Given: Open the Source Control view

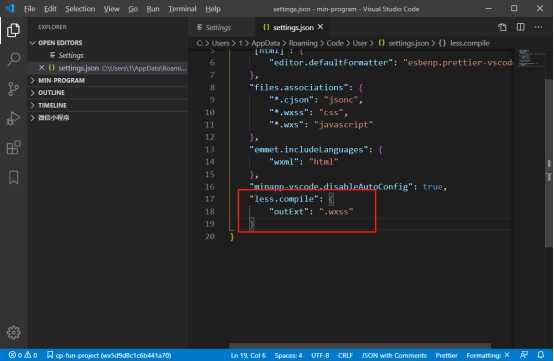Looking at the screenshot, I should click(x=13, y=89).
